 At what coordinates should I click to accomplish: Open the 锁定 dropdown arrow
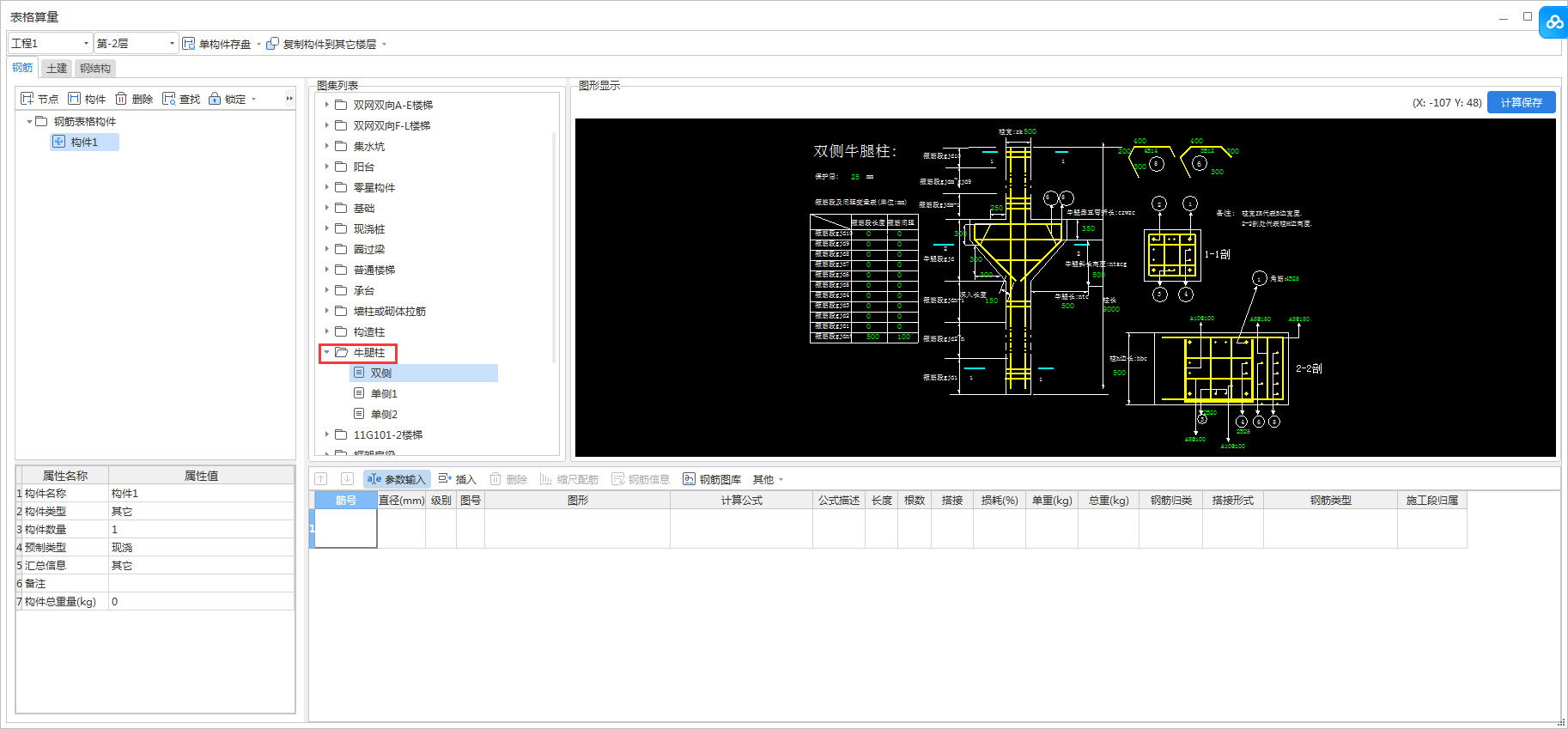point(254,100)
